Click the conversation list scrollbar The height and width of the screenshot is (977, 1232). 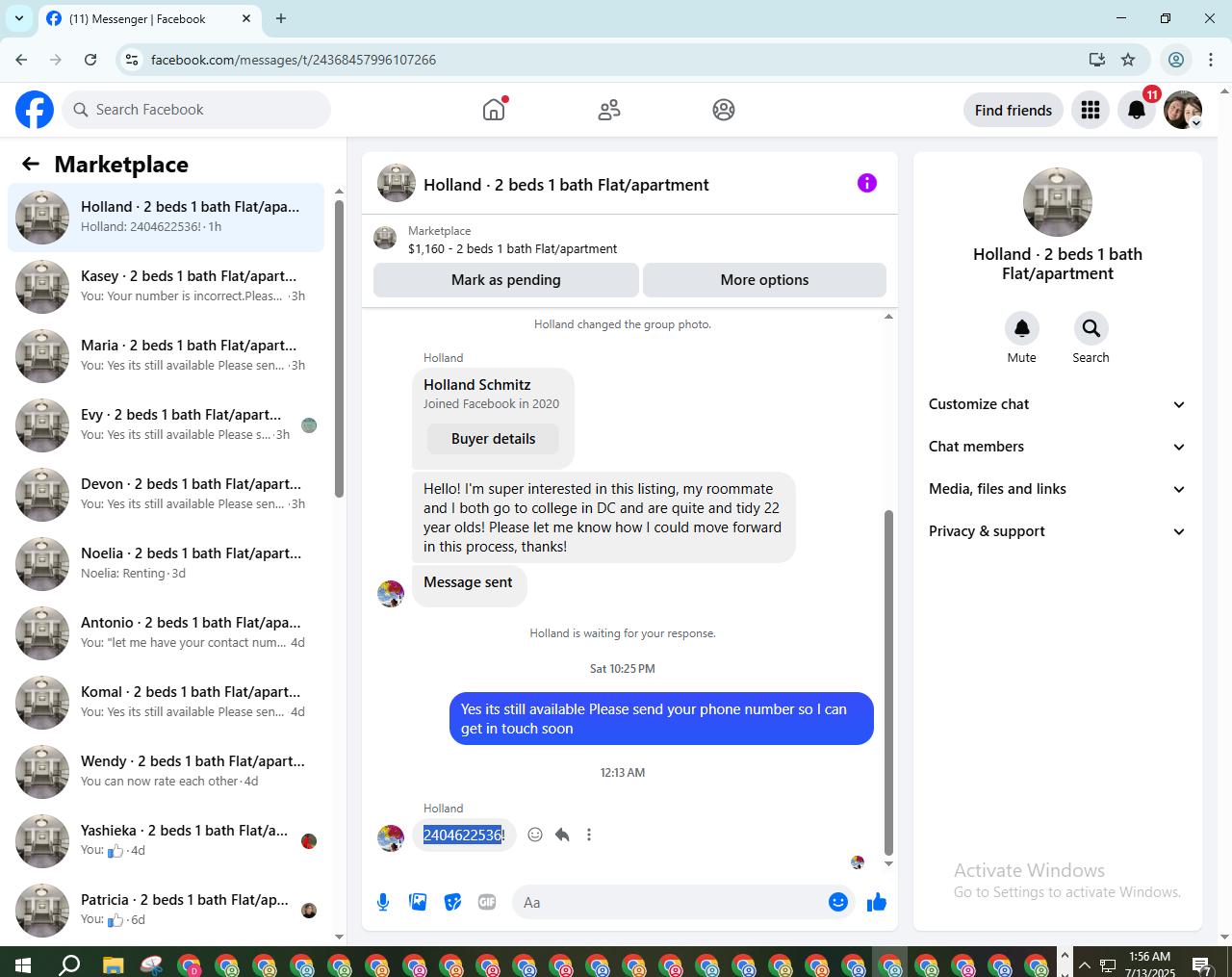coord(339,349)
